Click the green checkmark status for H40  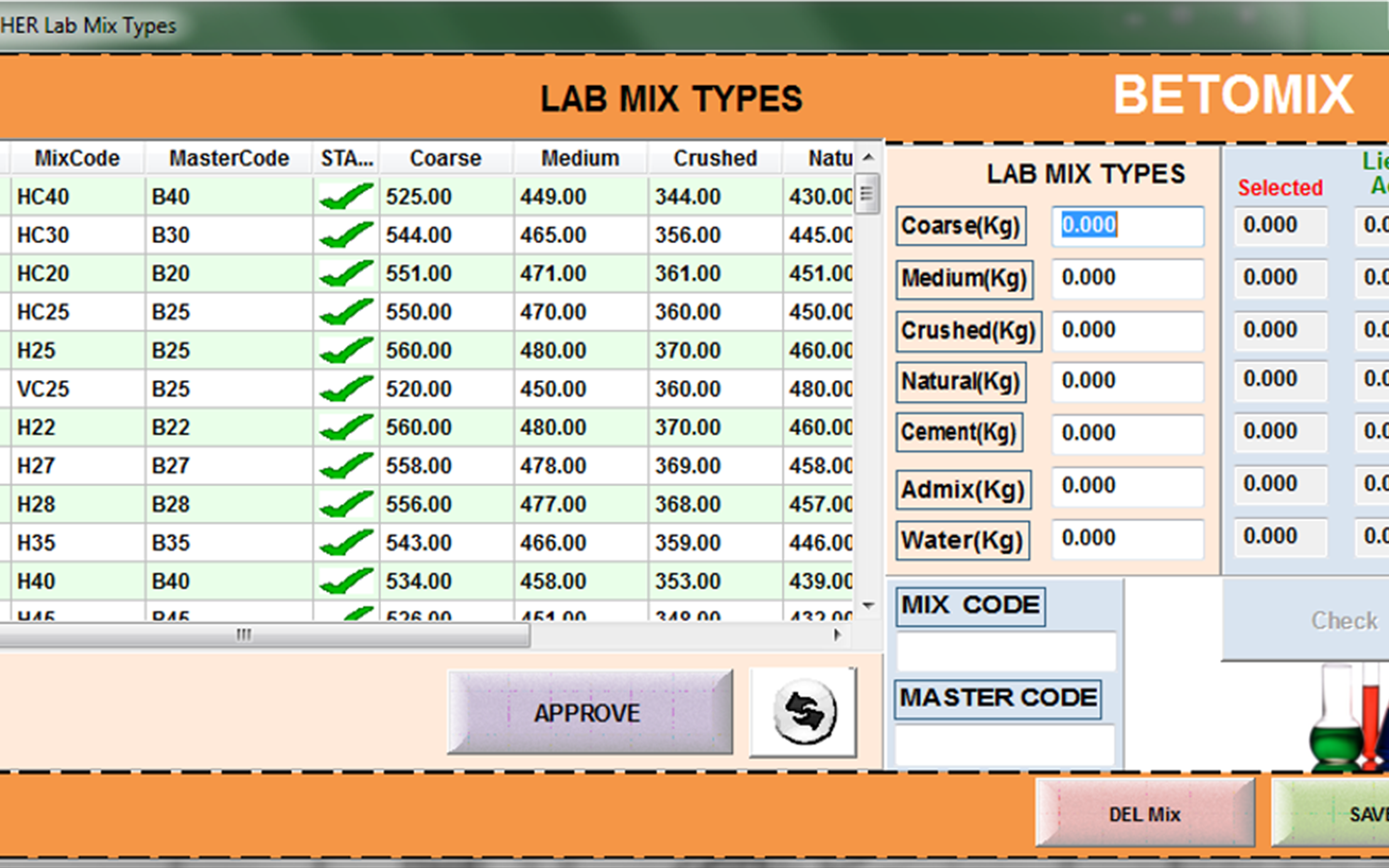[x=346, y=582]
